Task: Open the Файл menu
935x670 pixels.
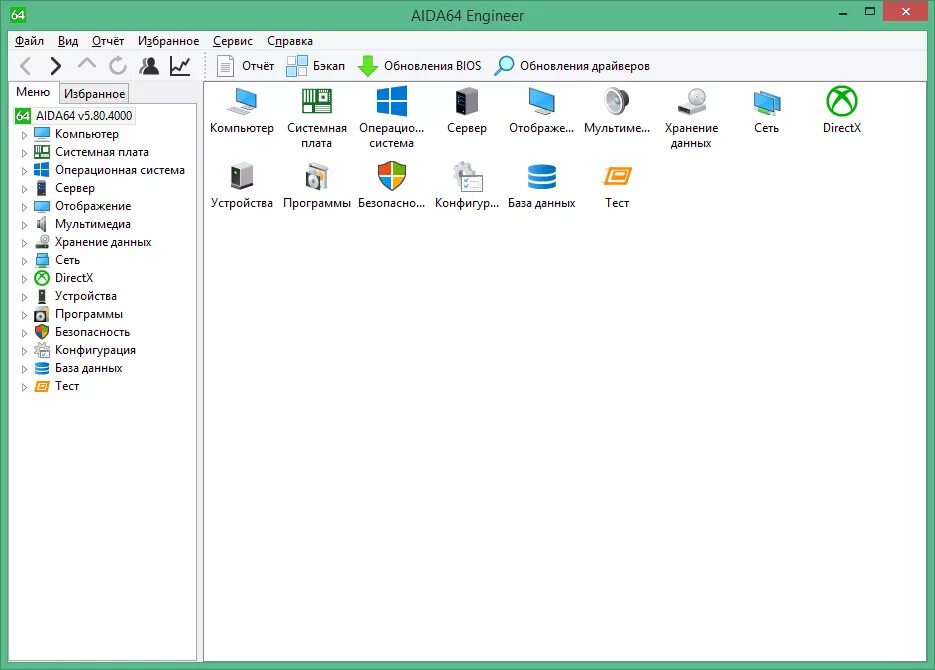Action: click(29, 41)
